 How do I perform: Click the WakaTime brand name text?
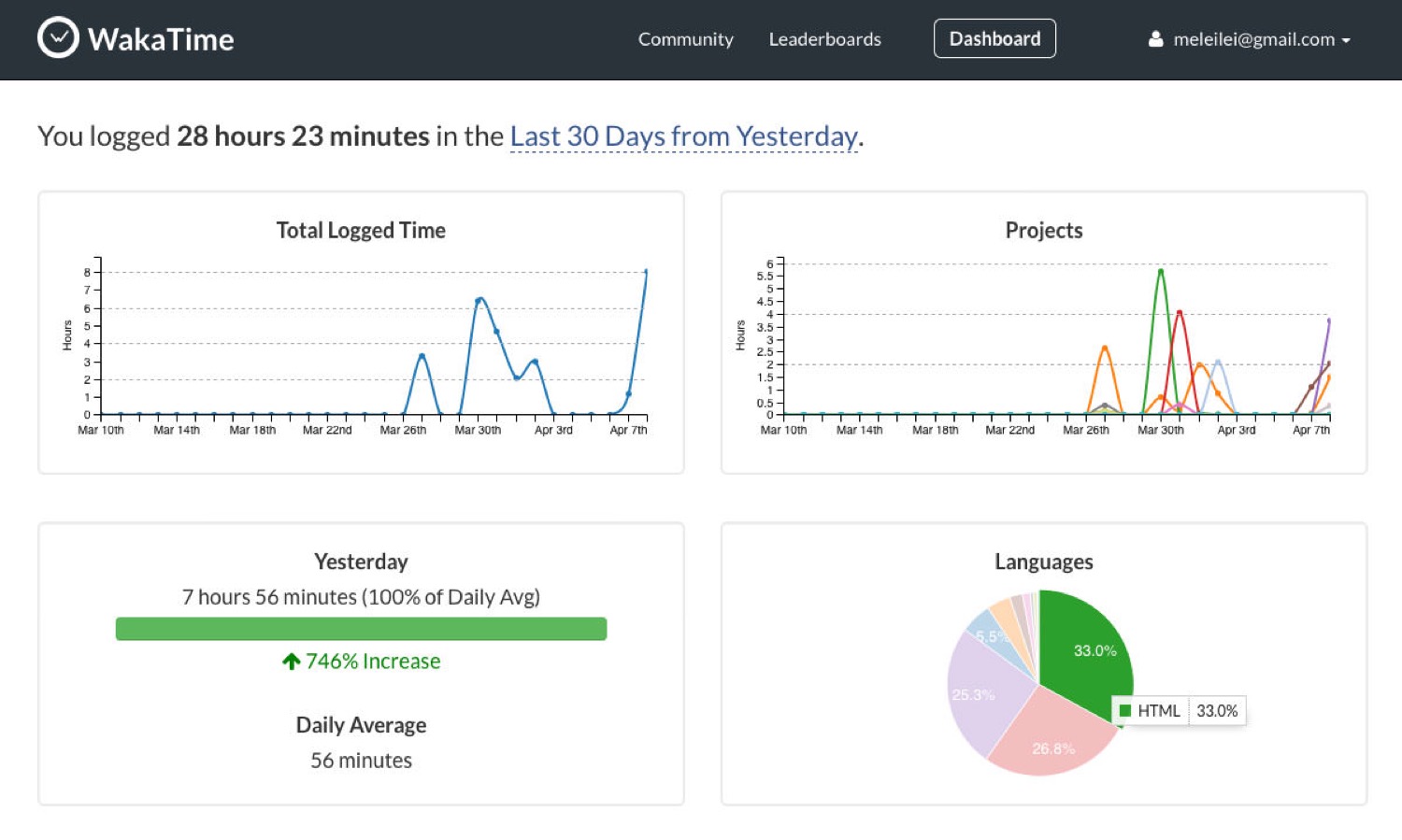tap(161, 39)
